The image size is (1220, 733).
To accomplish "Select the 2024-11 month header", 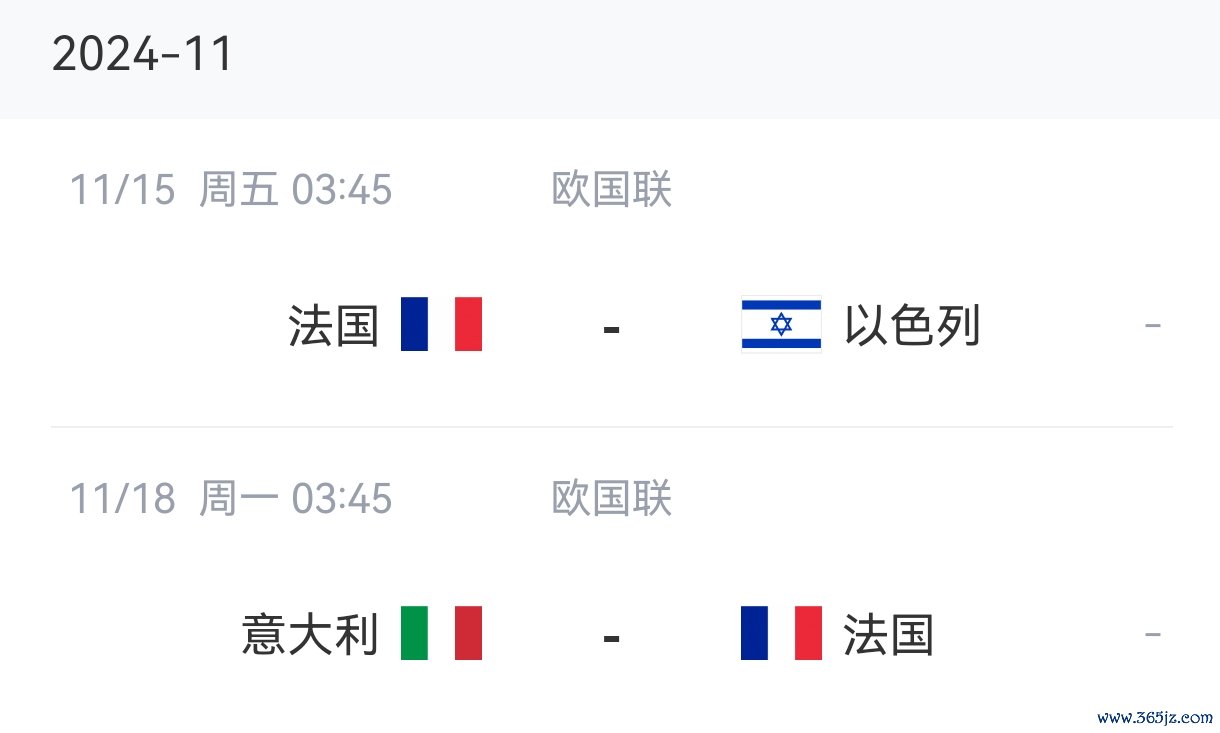I will click(x=142, y=54).
